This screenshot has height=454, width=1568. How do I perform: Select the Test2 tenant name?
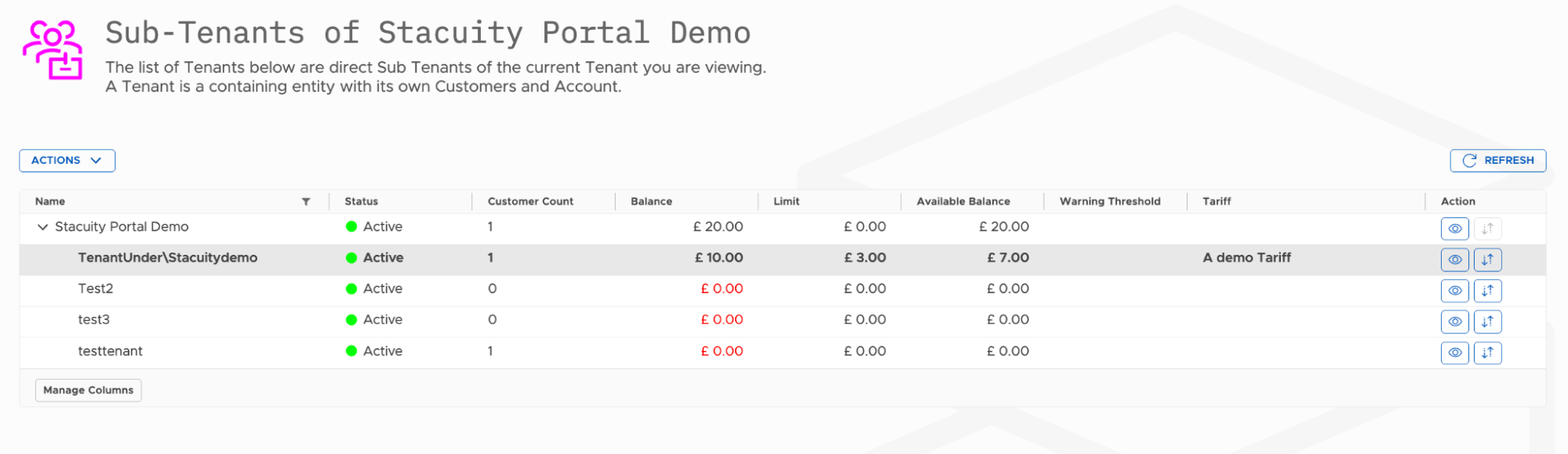coord(96,289)
